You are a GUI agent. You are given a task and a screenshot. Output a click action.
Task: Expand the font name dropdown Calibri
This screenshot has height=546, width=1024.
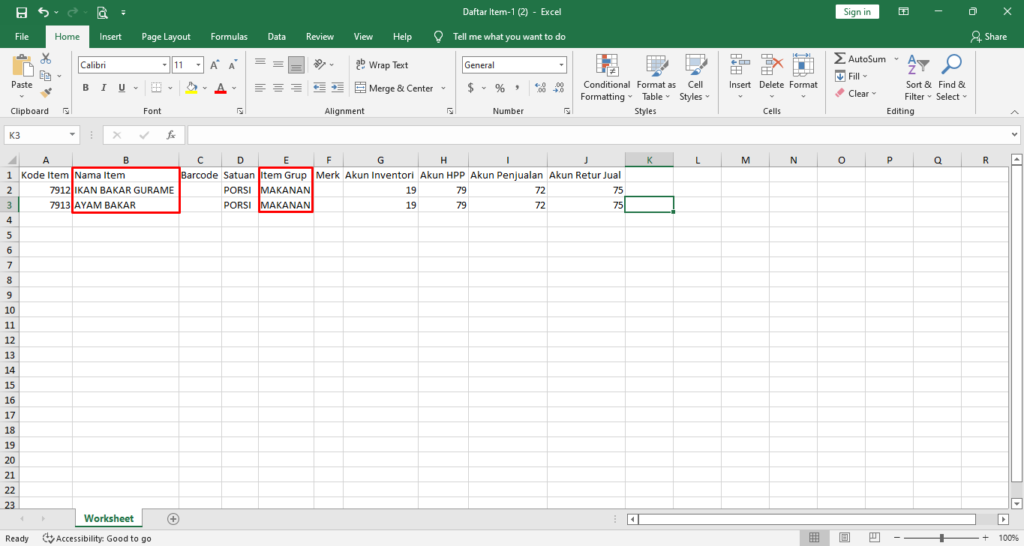click(x=164, y=65)
